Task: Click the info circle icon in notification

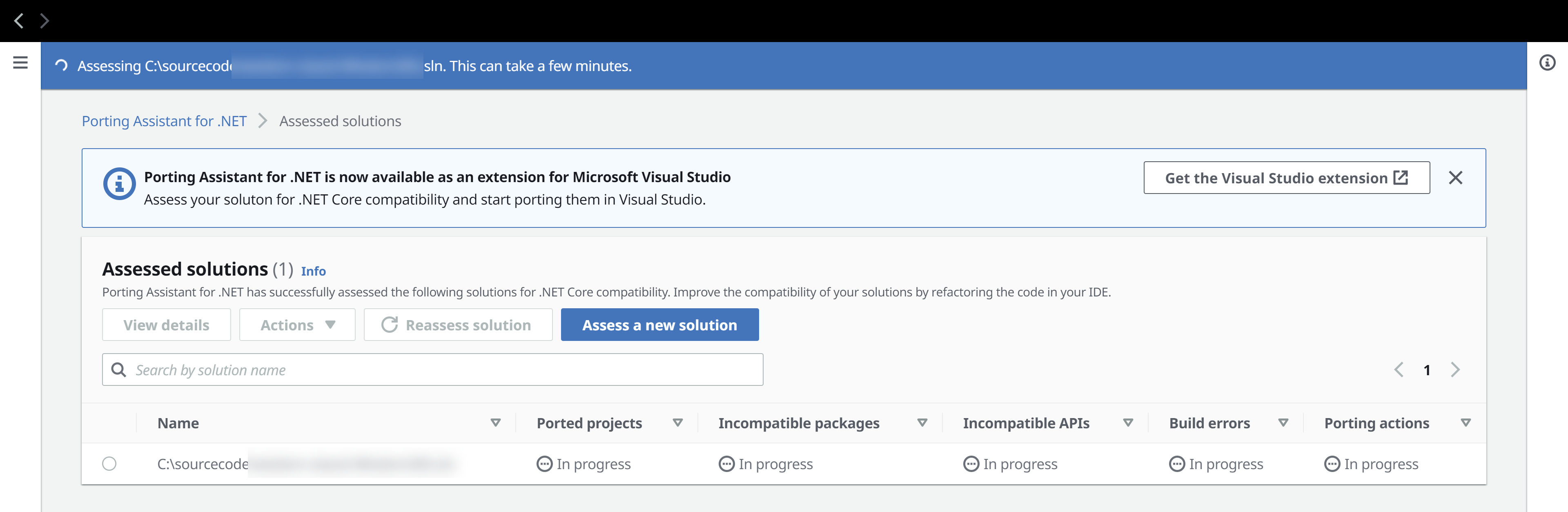Action: pyautogui.click(x=119, y=183)
